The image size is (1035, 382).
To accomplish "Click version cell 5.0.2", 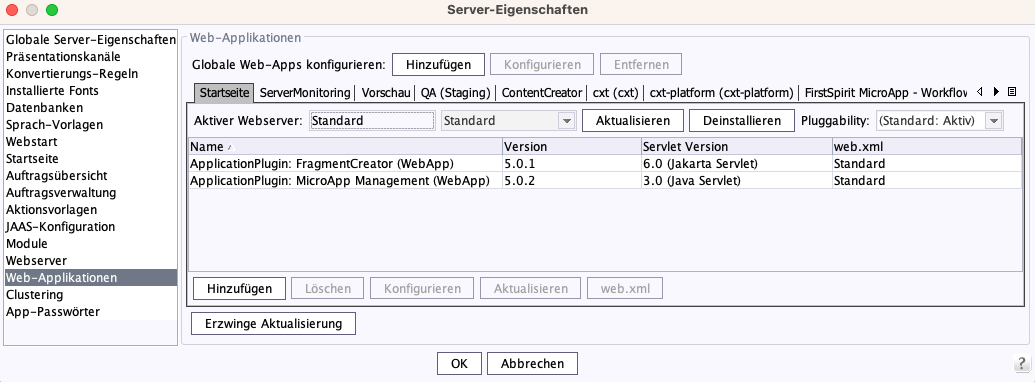I will pyautogui.click(x=571, y=181).
